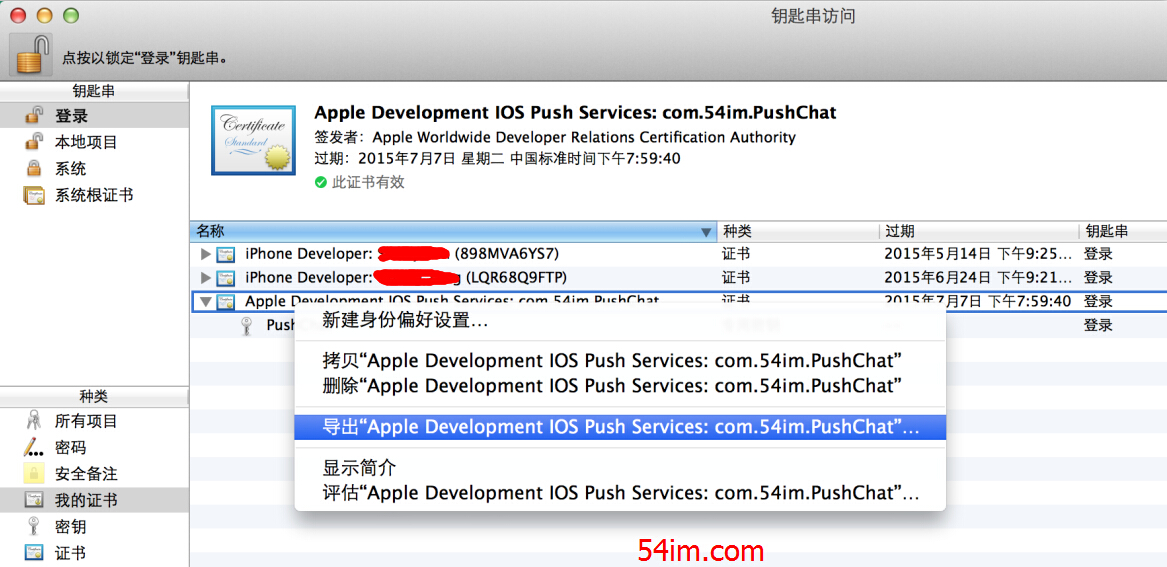This screenshot has height=567, width=1167.
Task: Choose 删除 "Apple Development IOS Push Services" menu item
Action: click(x=620, y=385)
